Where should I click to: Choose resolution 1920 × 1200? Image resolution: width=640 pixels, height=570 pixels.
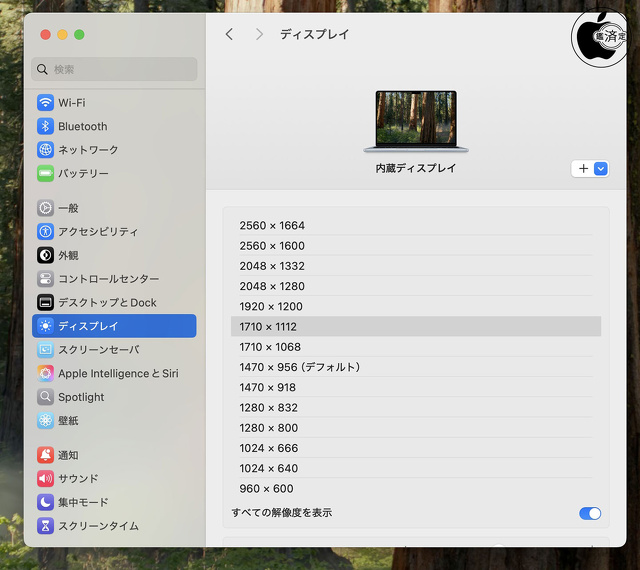point(416,306)
